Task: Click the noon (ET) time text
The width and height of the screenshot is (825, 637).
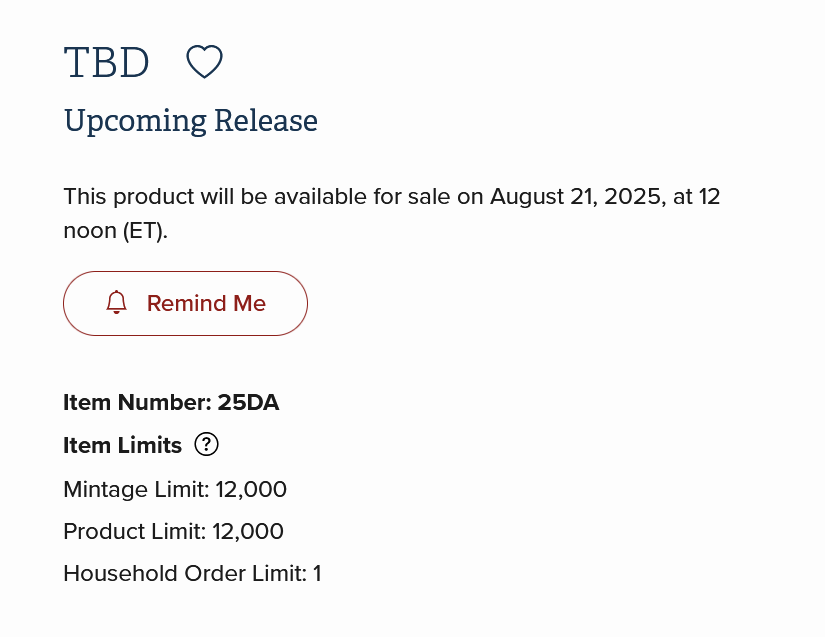Action: [x=115, y=231]
